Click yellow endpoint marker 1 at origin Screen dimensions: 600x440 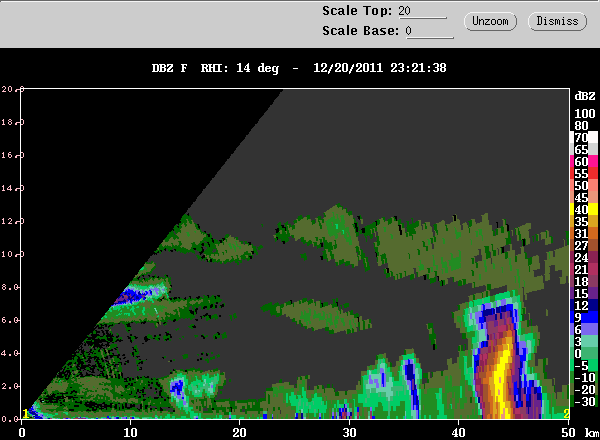pyautogui.click(x=25, y=414)
